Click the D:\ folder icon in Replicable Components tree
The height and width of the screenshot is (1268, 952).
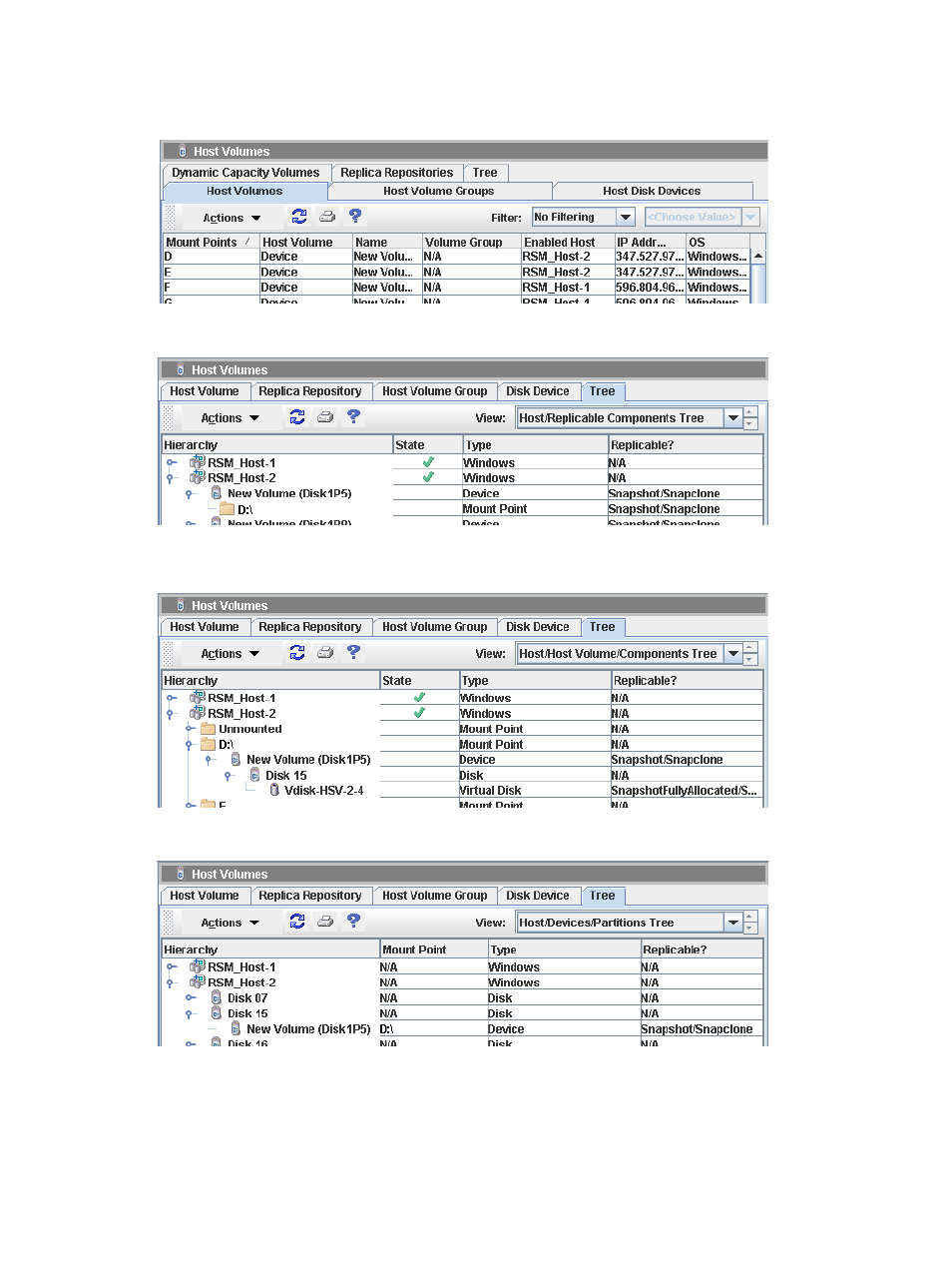227,509
